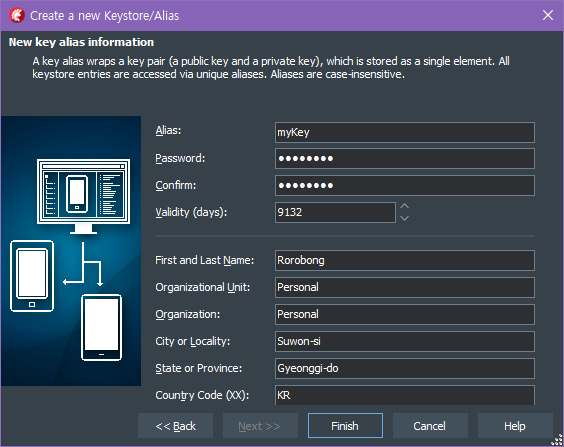564x447 pixels.
Task: Open Help for this dialog
Action: point(515,426)
